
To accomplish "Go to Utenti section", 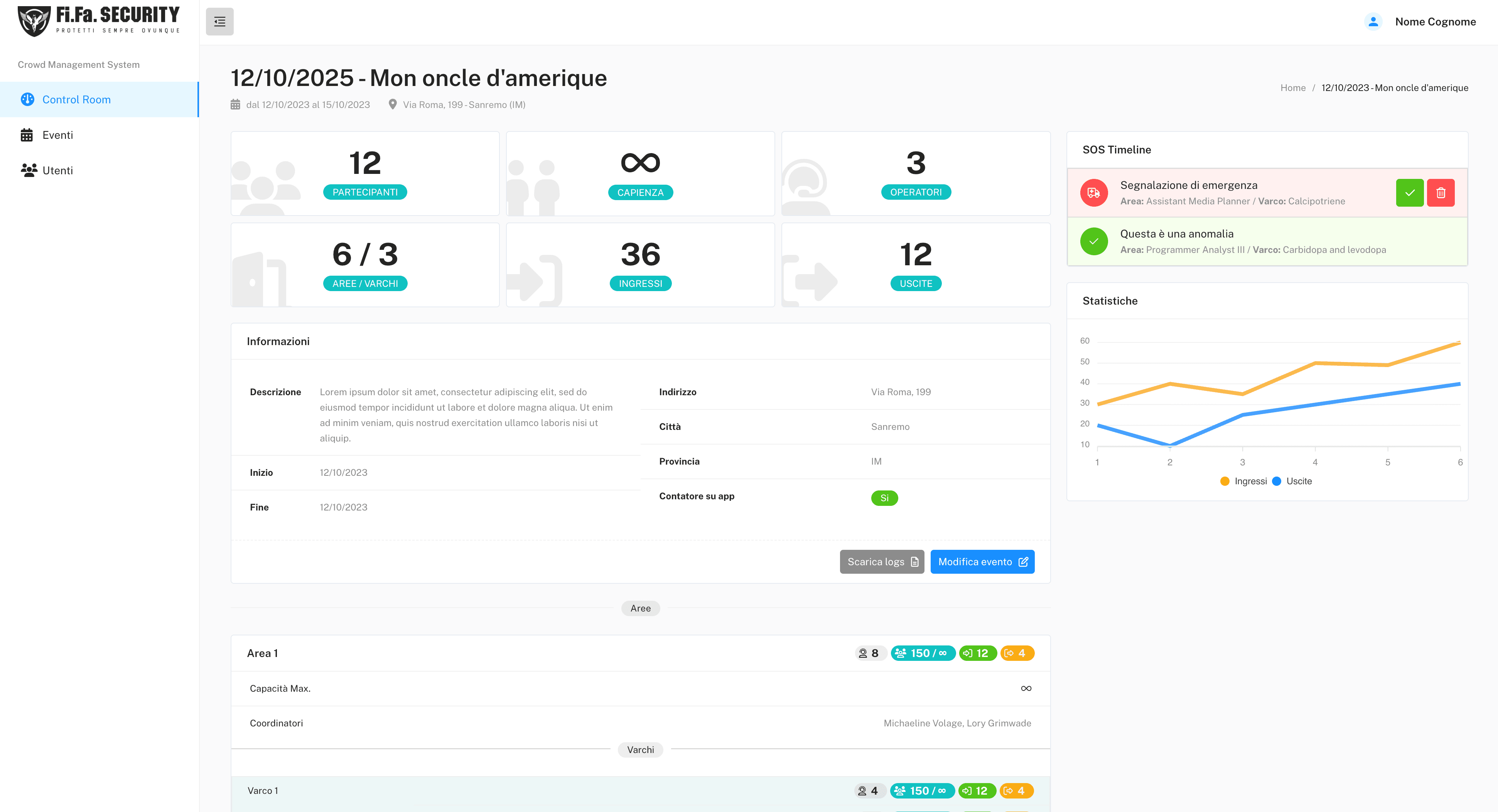I will click(x=57, y=170).
